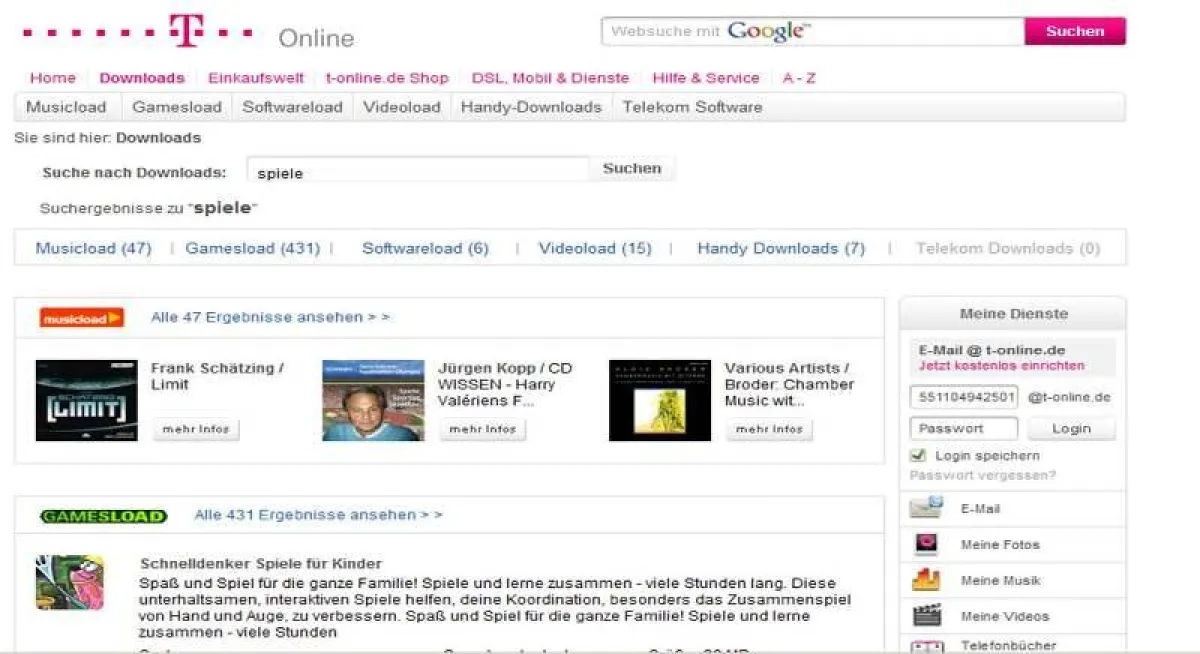Open the Meine Videos clapperboard icon
Screen dimensions: 1200x654
coord(926,616)
